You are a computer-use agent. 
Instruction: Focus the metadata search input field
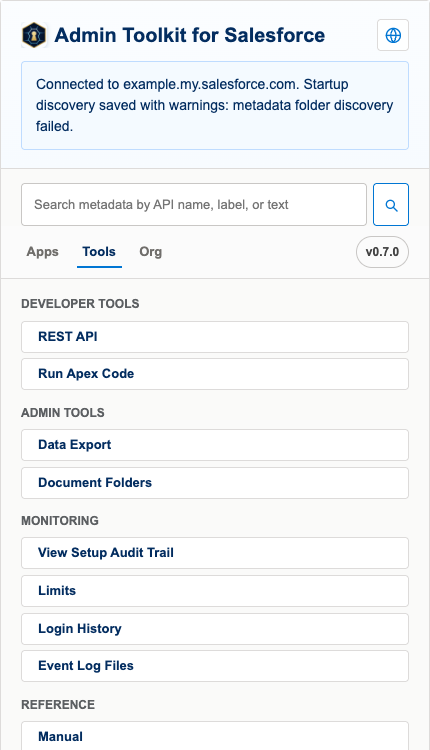point(194,205)
